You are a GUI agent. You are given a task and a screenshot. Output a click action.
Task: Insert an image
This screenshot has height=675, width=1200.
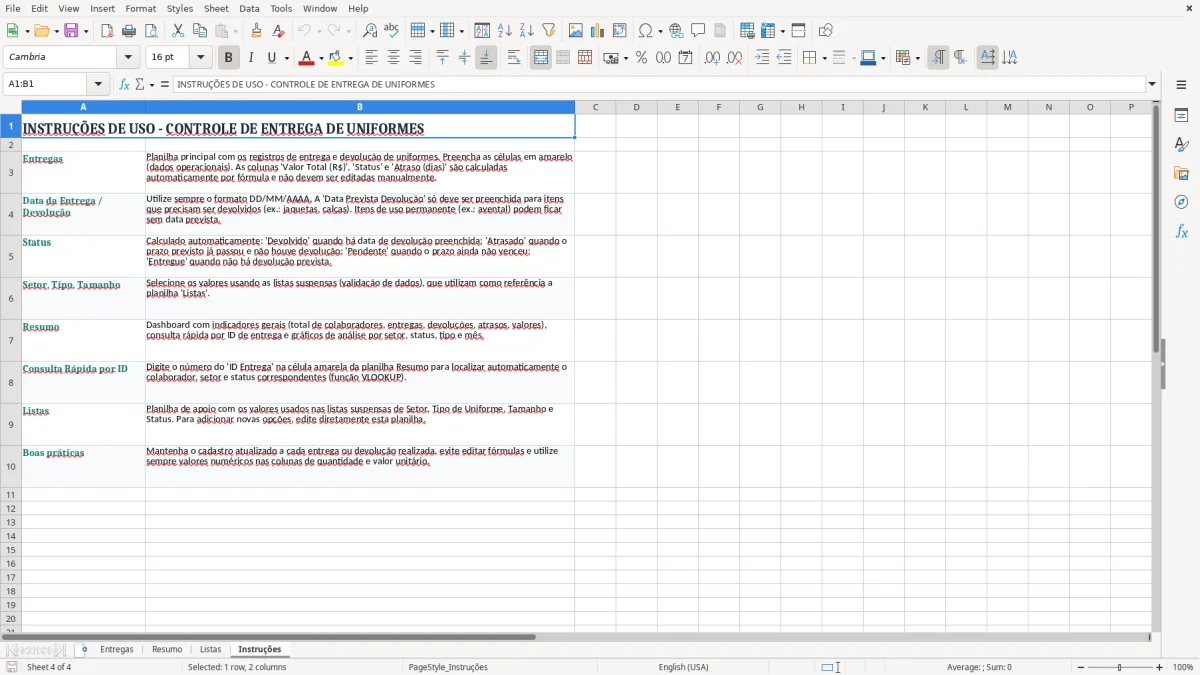pyautogui.click(x=576, y=31)
